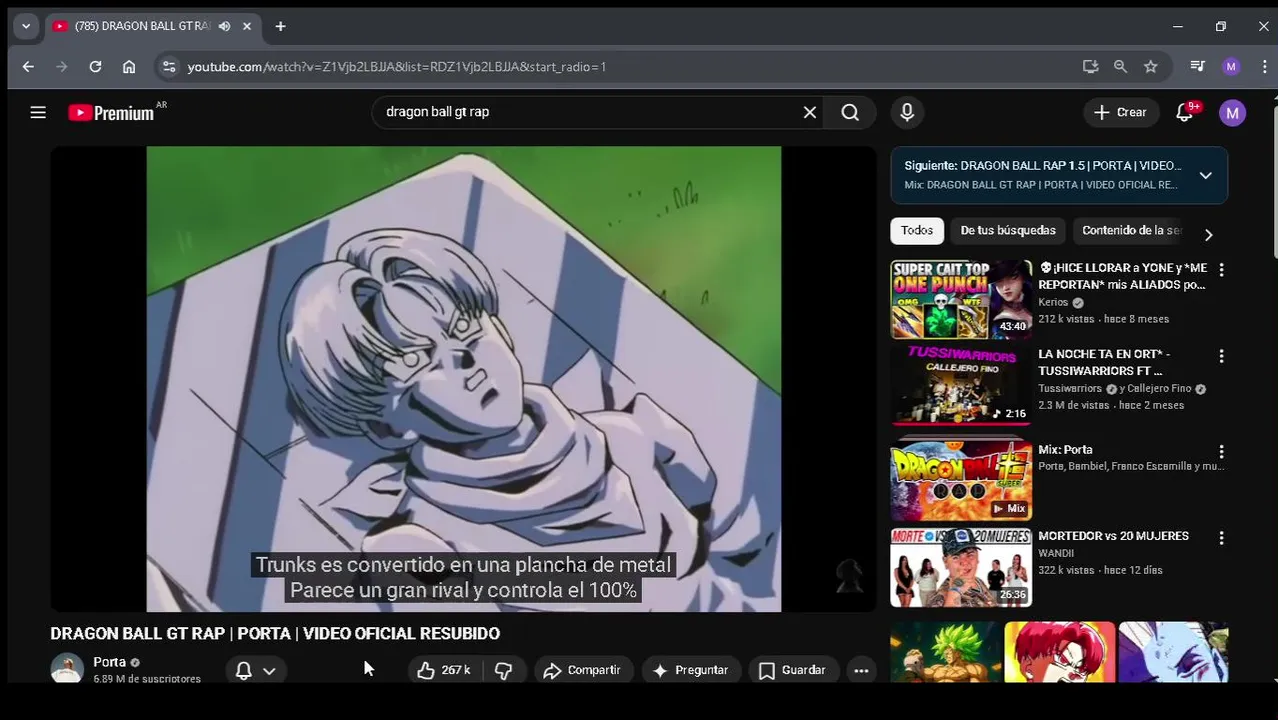The image size is (1278, 720).
Task: Open LA NOCHE TA EN ORT thumbnail
Action: (x=961, y=386)
